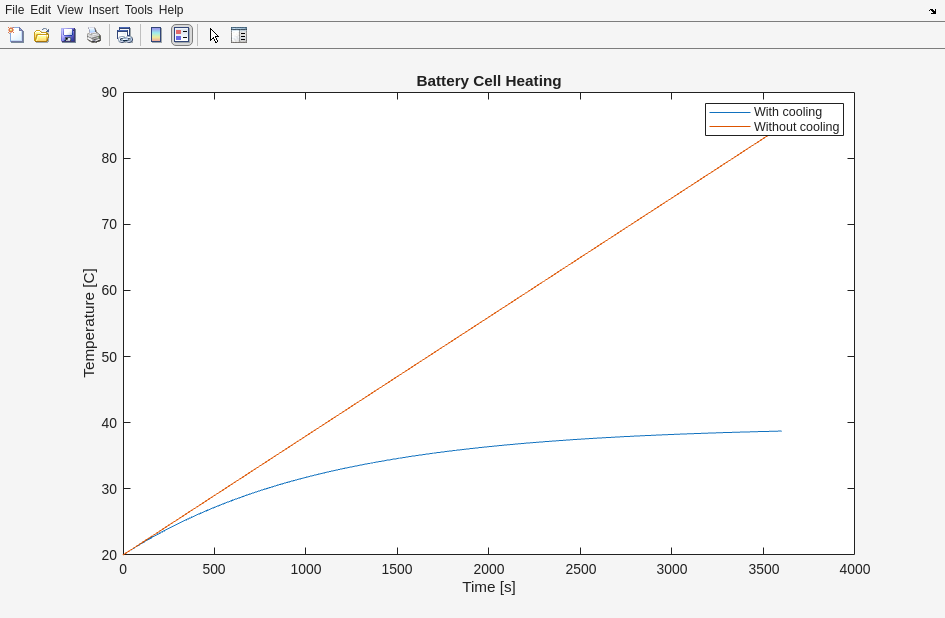Open the Property Inspector toolbar icon

click(239, 35)
